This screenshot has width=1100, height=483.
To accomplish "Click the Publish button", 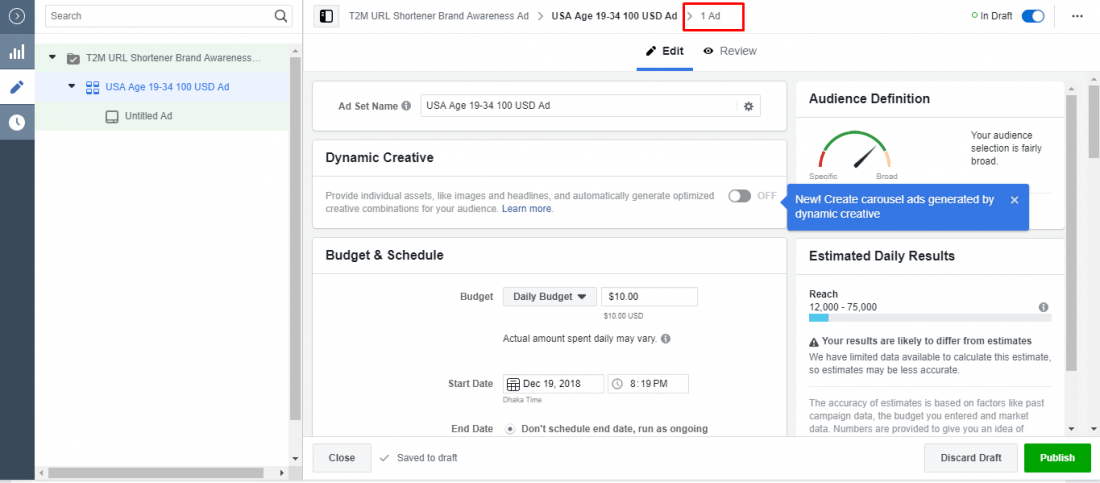I will pyautogui.click(x=1057, y=458).
